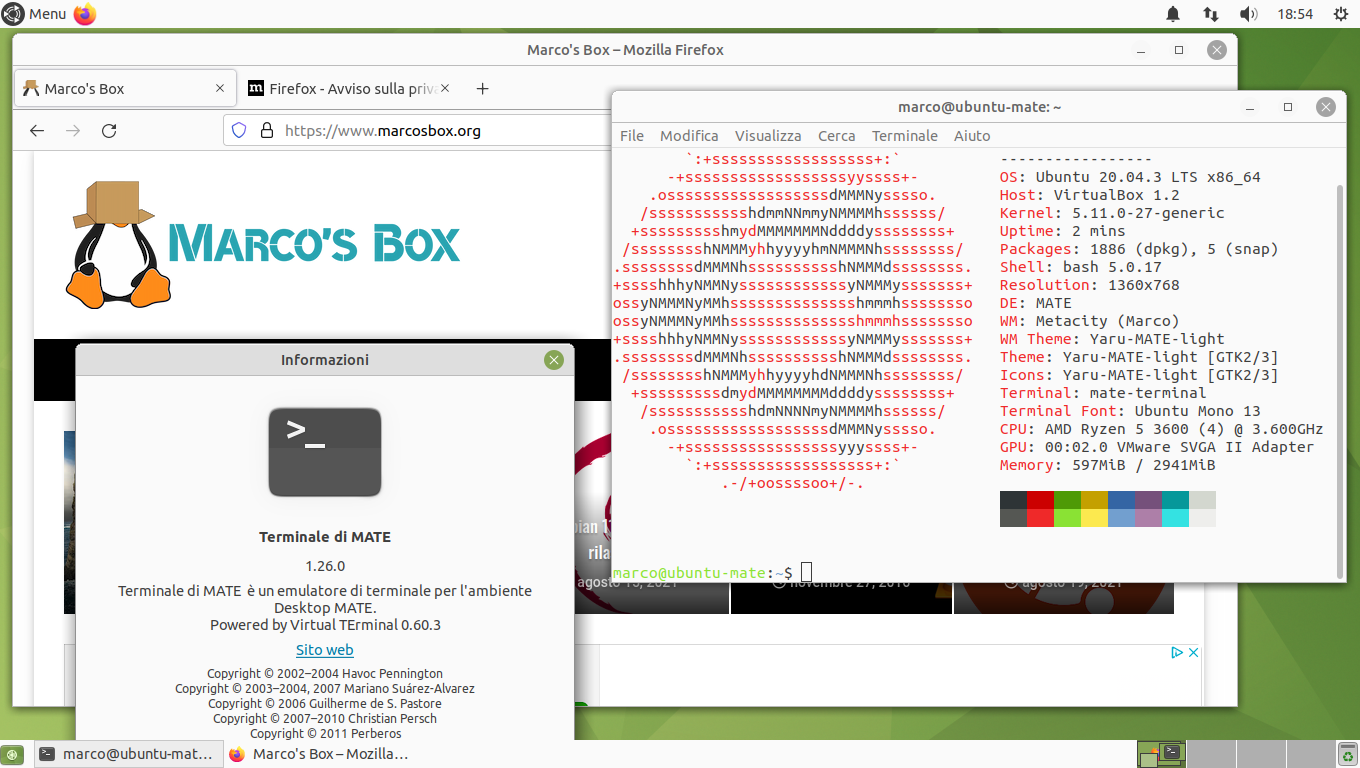The width and height of the screenshot is (1360, 768).
Task: Open the Visualizza menu
Action: pyautogui.click(x=768, y=136)
